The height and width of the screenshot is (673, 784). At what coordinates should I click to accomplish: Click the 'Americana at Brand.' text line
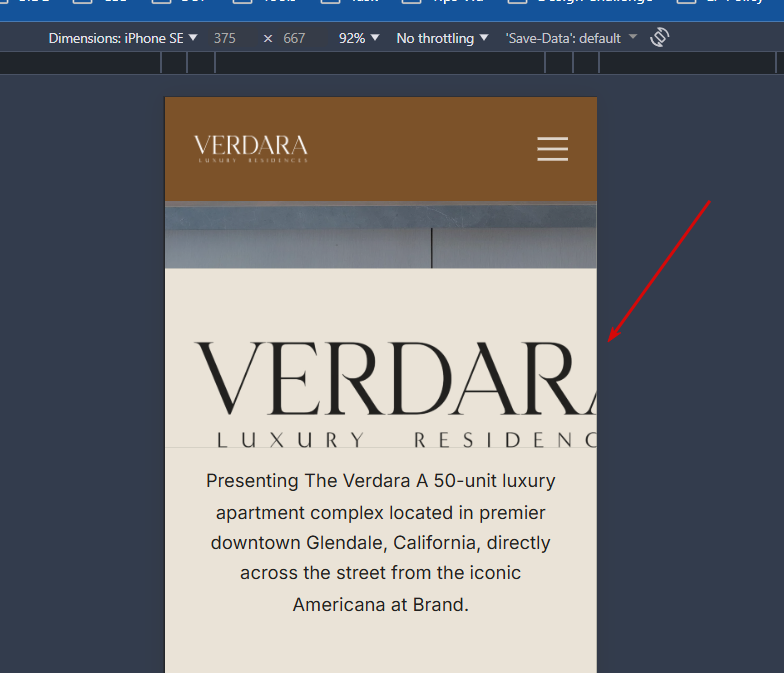coord(380,605)
